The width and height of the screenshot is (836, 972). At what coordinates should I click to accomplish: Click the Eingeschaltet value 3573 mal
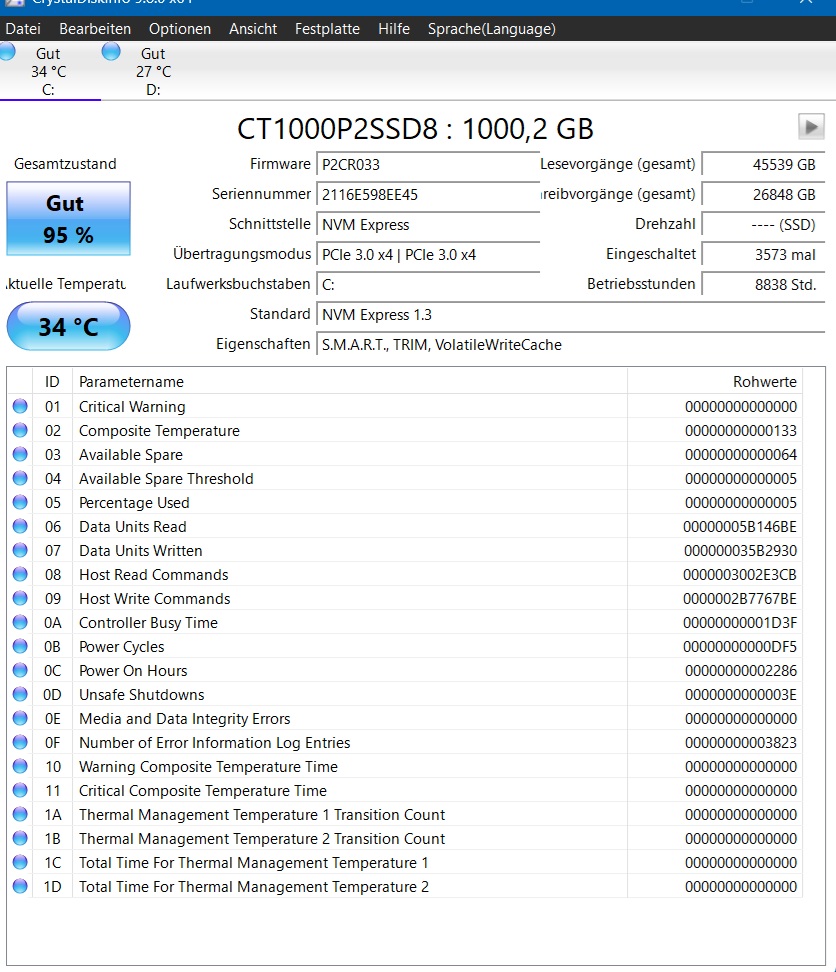[x=763, y=255]
